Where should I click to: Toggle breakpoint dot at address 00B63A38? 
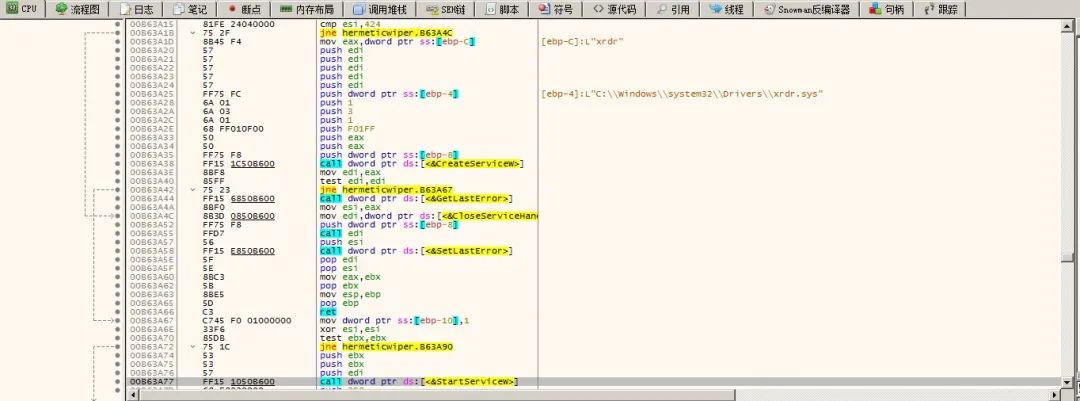click(x=119, y=164)
